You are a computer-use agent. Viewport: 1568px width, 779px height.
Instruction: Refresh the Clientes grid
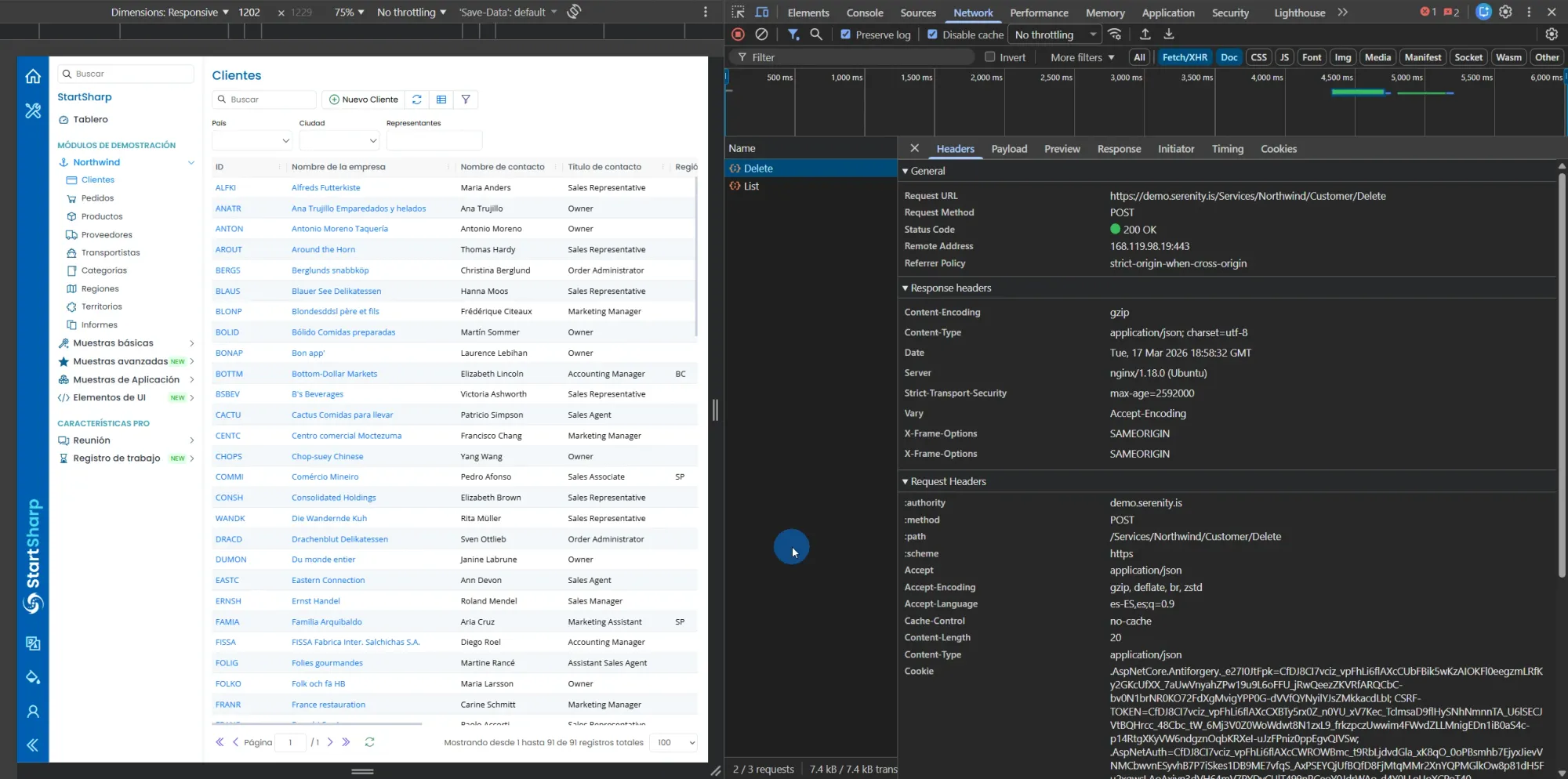416,100
